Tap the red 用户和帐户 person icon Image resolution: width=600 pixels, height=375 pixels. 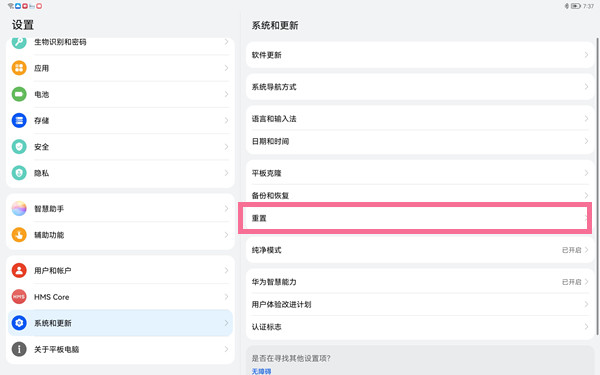click(x=19, y=271)
